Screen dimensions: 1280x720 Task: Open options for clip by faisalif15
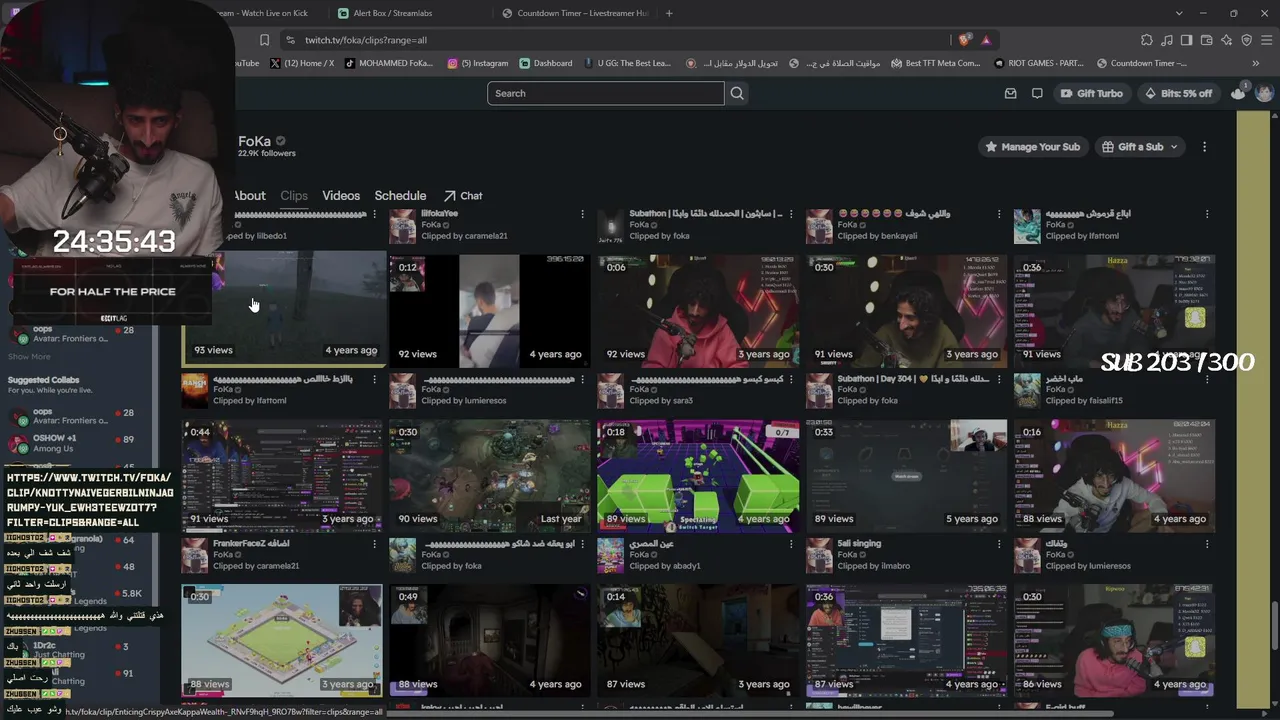(x=1207, y=379)
